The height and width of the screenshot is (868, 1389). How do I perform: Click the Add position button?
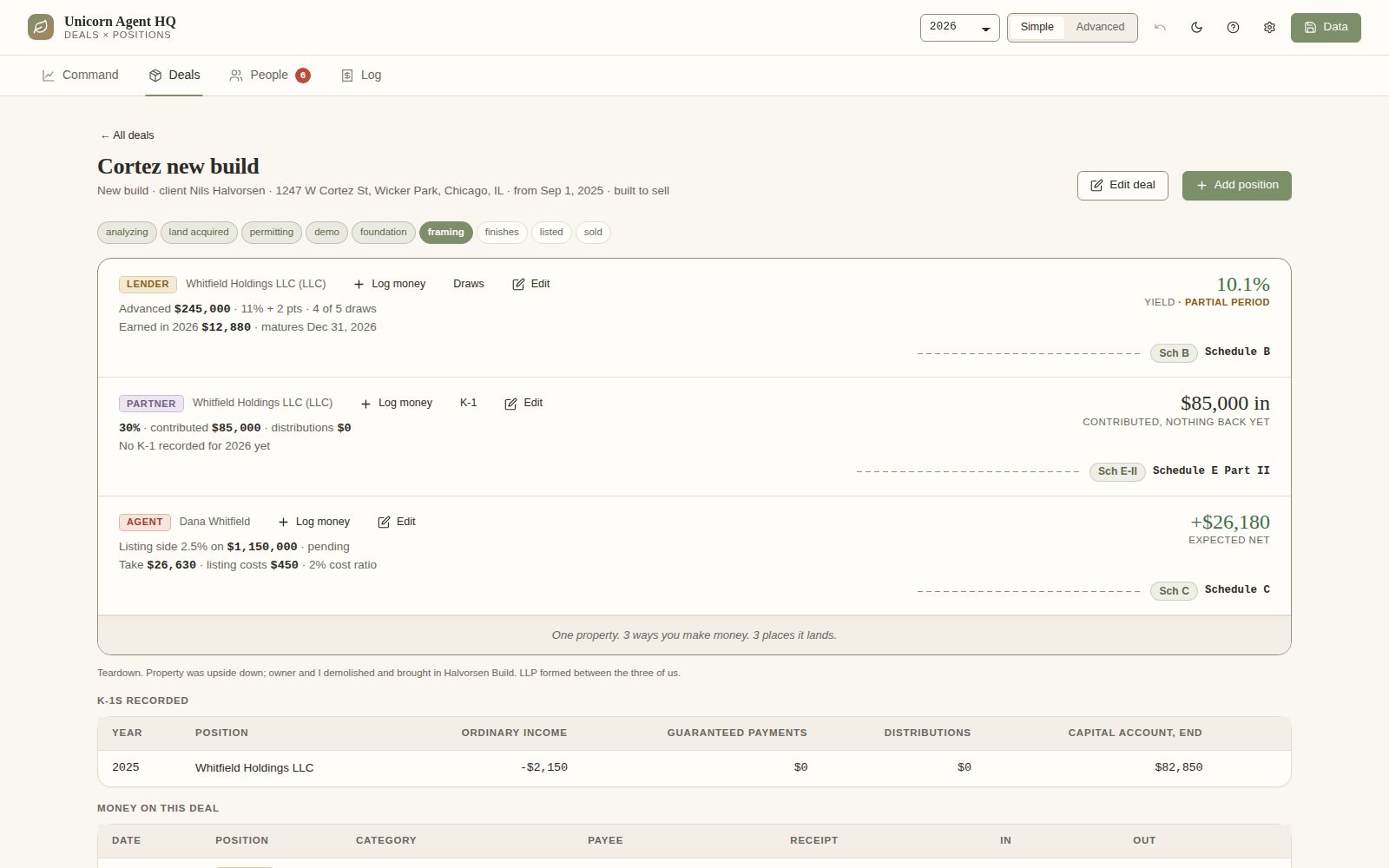(x=1236, y=186)
